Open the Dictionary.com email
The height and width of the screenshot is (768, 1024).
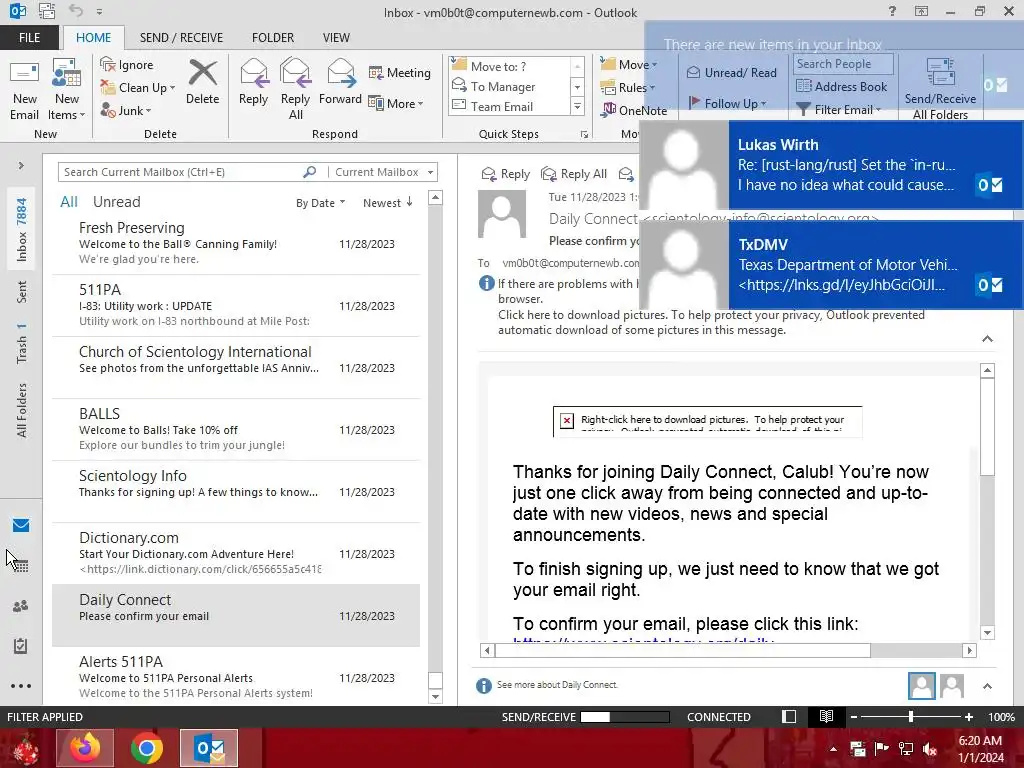pos(236,554)
